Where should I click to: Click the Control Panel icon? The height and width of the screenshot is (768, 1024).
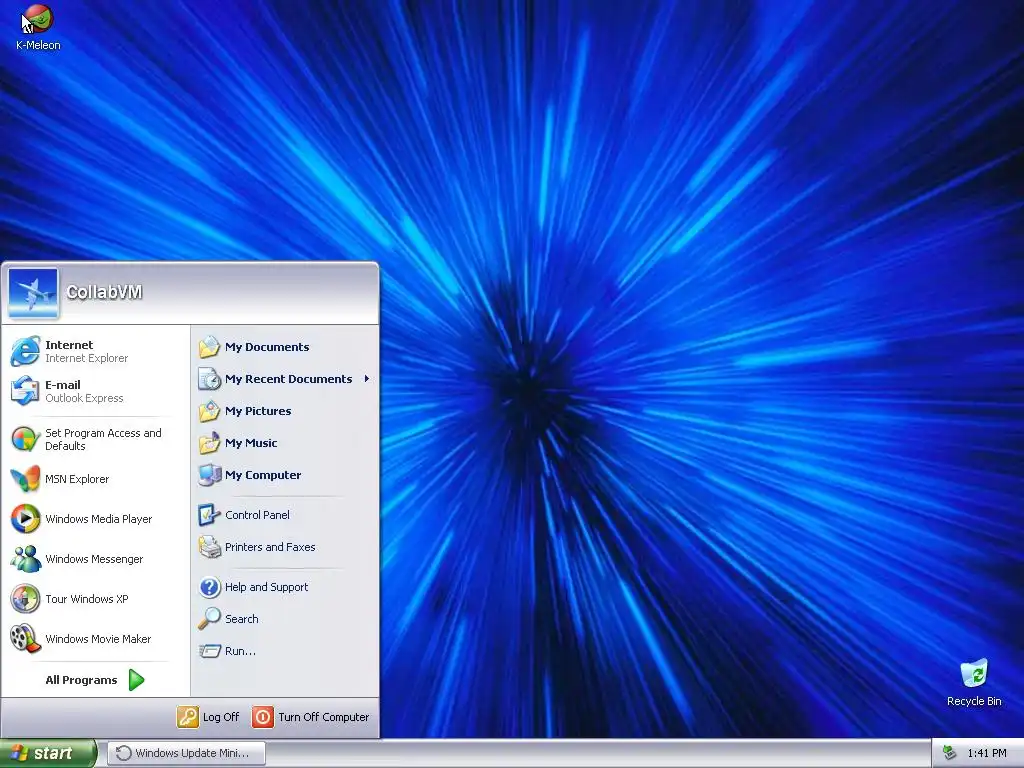click(x=210, y=515)
